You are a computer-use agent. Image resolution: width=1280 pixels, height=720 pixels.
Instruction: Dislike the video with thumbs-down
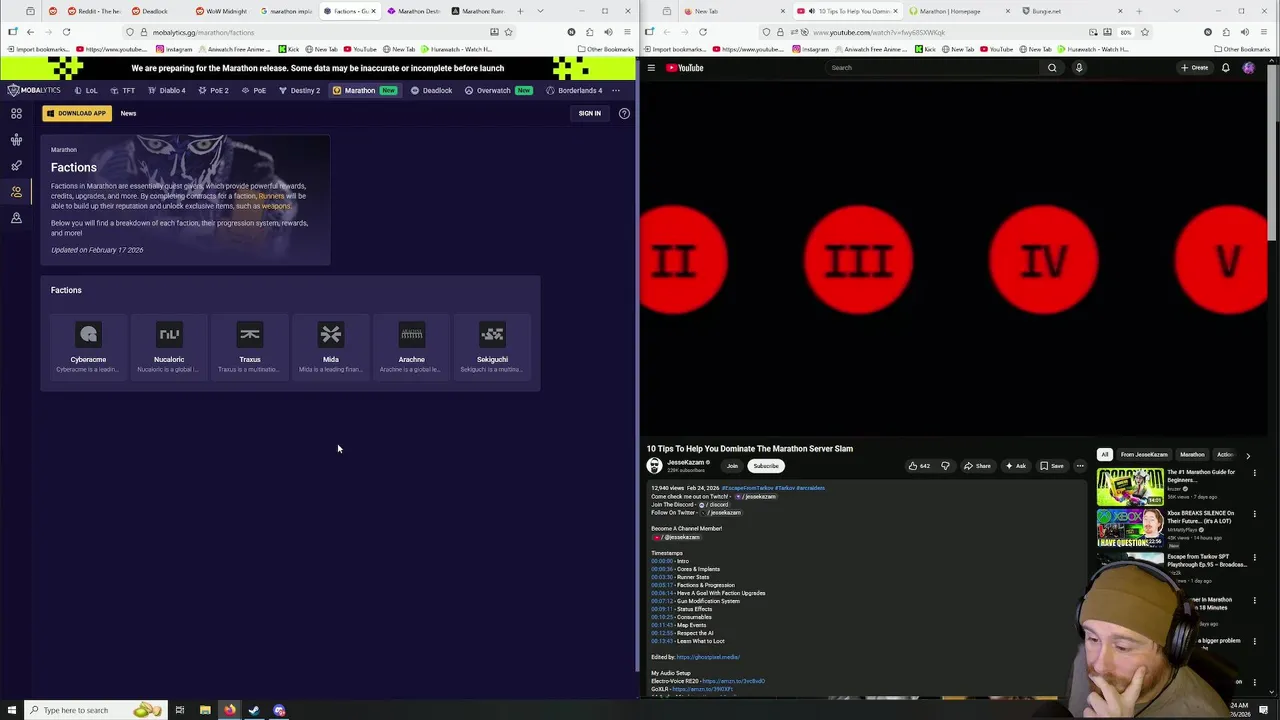pyautogui.click(x=945, y=466)
